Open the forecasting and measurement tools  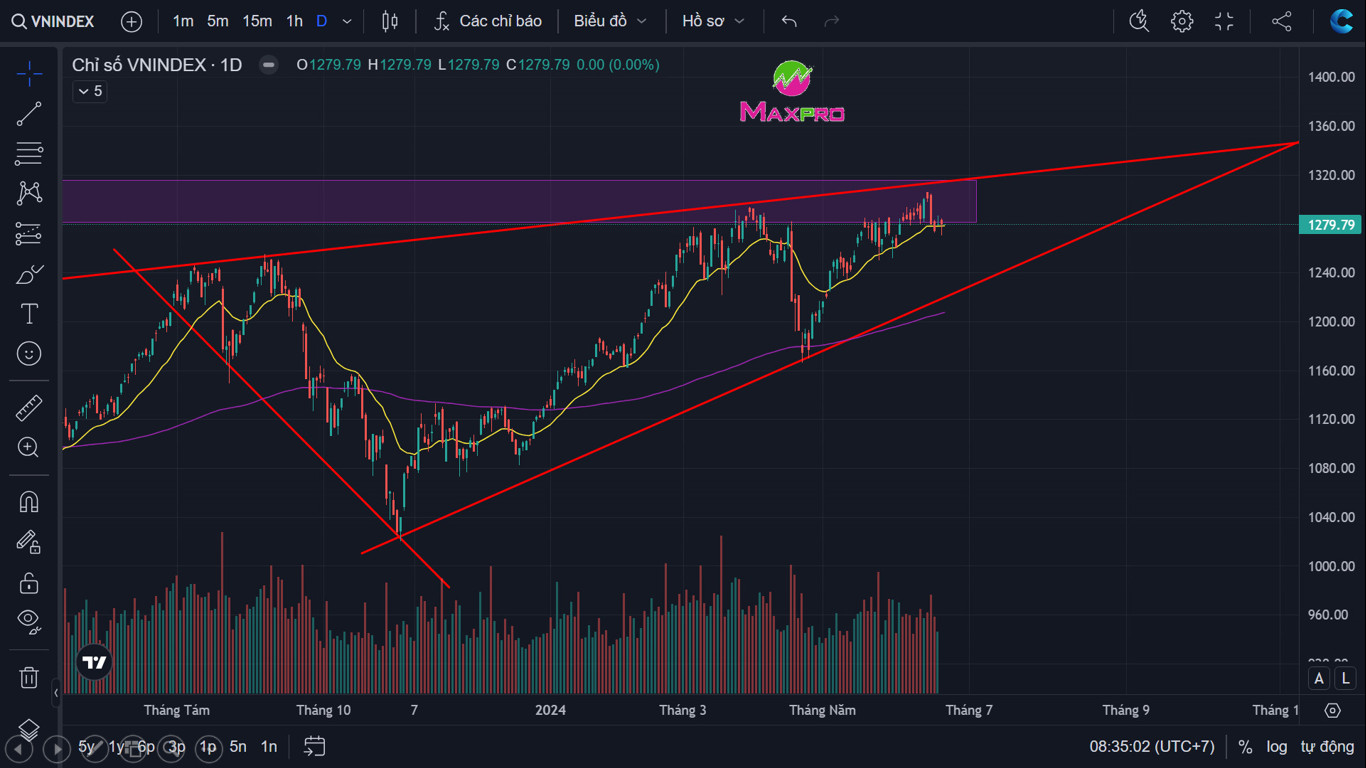click(x=29, y=234)
